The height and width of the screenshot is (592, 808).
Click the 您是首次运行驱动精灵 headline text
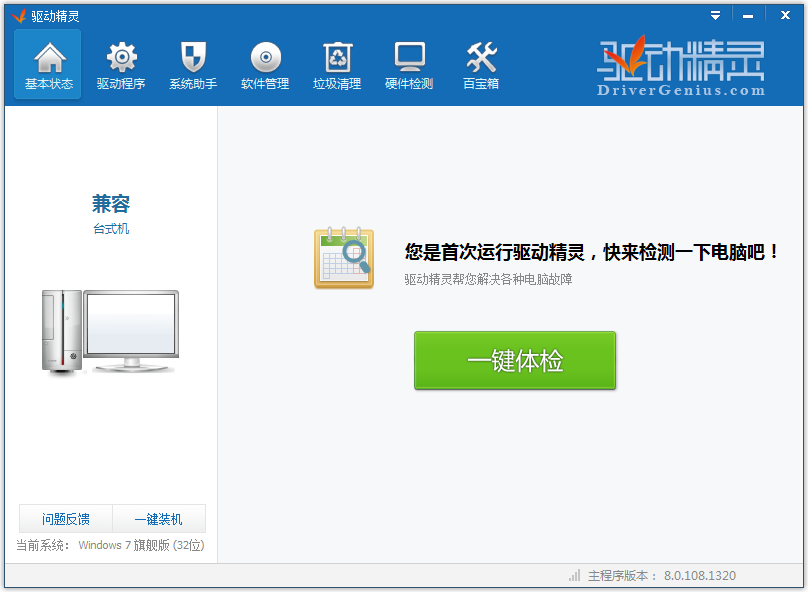click(x=592, y=252)
